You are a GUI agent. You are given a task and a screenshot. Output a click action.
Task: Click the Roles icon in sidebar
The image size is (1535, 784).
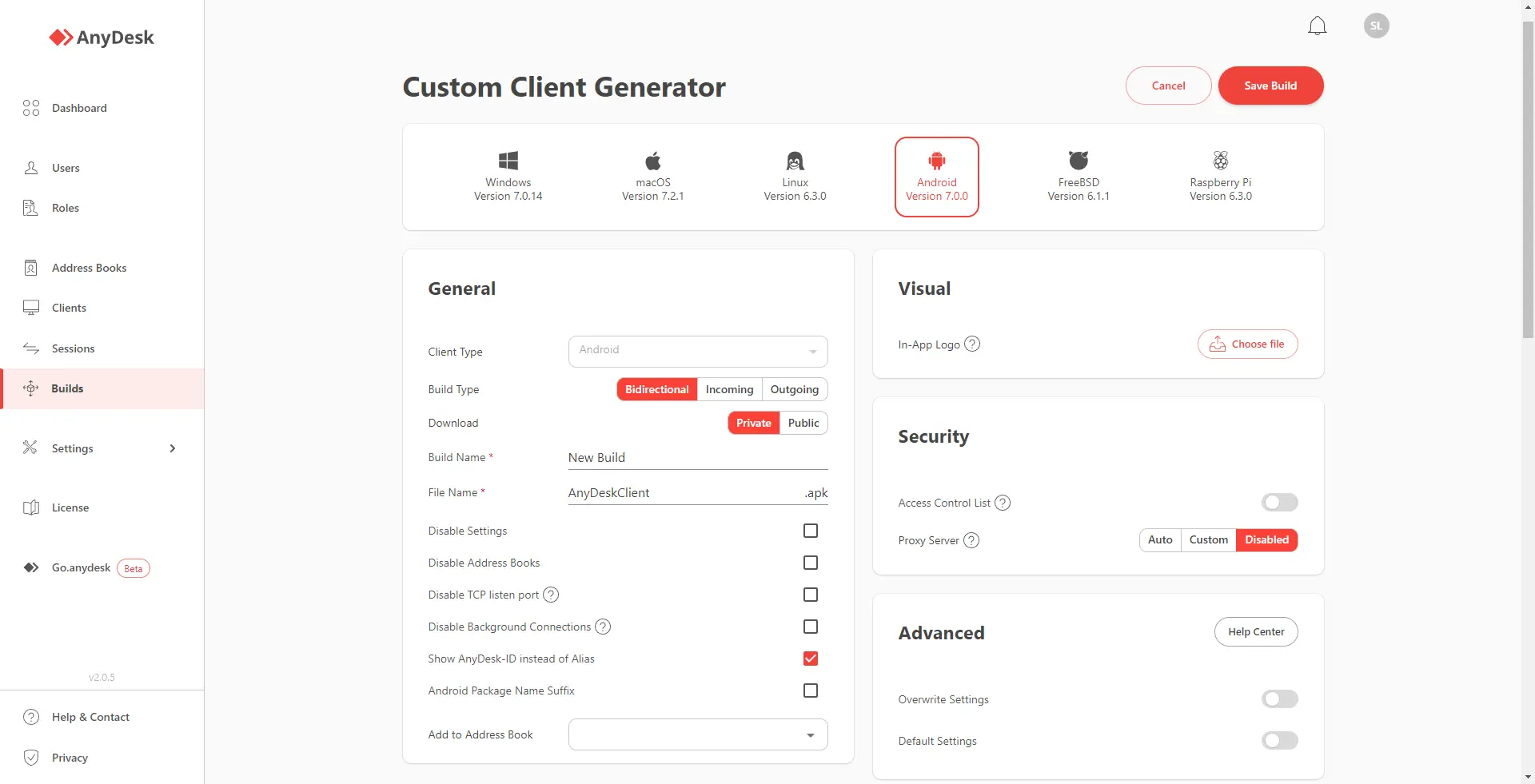click(30, 208)
